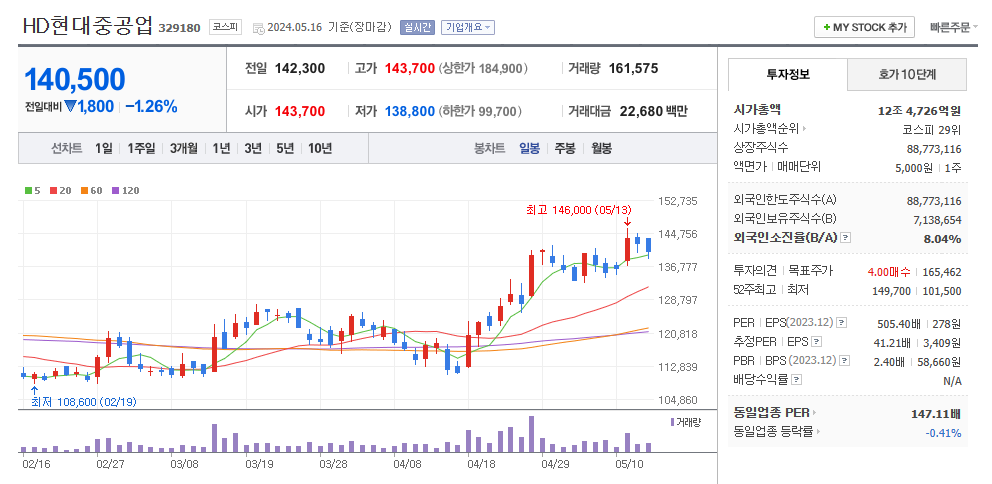This screenshot has width=992, height=484.
Task: Toggle the orange 60-day moving average legend
Action: (x=84, y=190)
